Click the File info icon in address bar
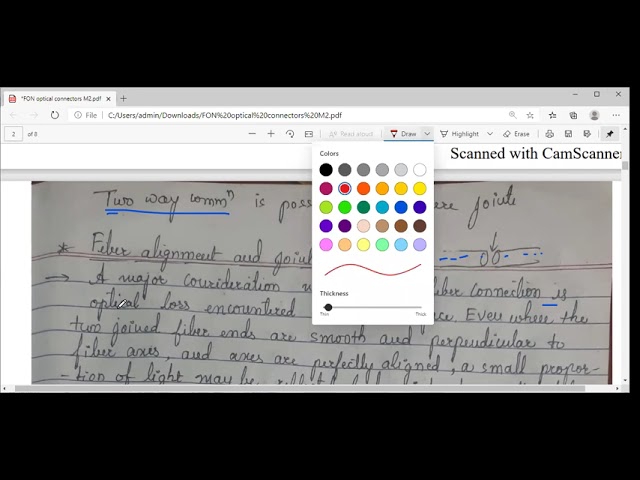Screen dimensions: 640x480 [78, 116]
